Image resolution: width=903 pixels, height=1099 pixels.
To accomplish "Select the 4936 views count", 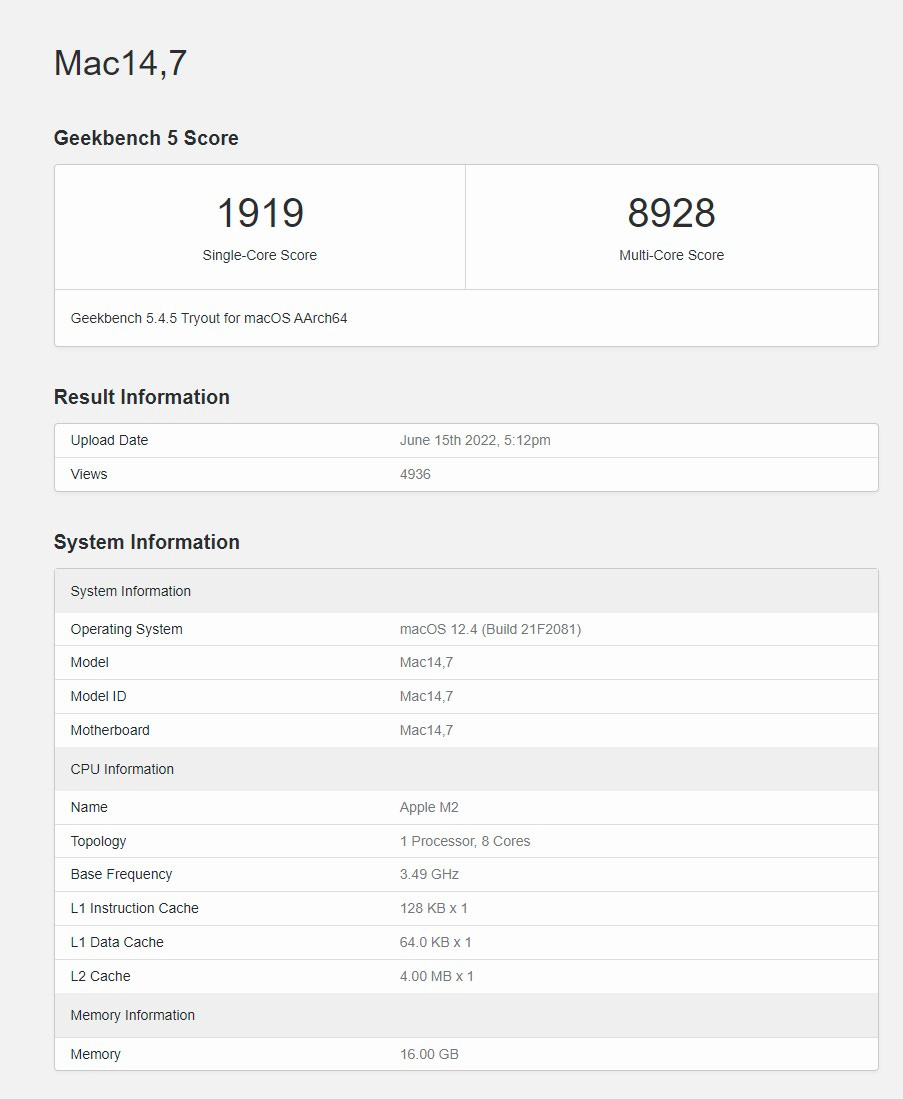I will (x=415, y=475).
